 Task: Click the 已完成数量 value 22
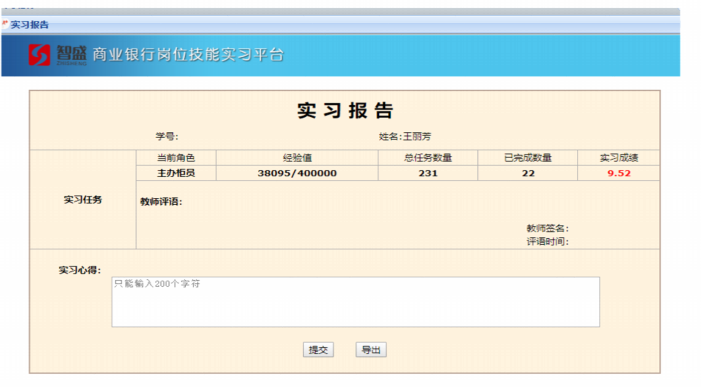[528, 173]
